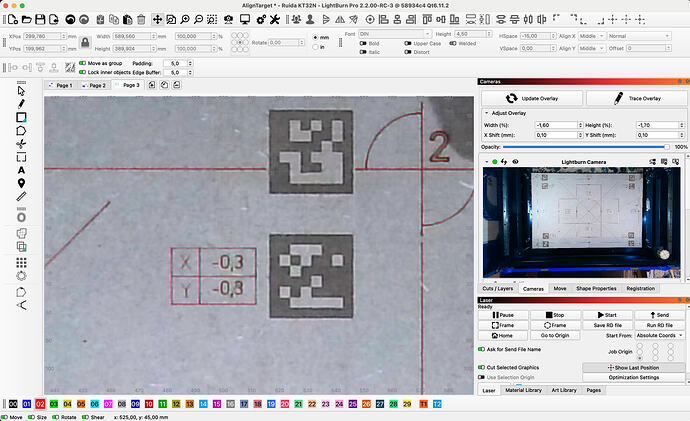Switch to the Page 1 tab
The height and width of the screenshot is (421, 690).
[61, 85]
